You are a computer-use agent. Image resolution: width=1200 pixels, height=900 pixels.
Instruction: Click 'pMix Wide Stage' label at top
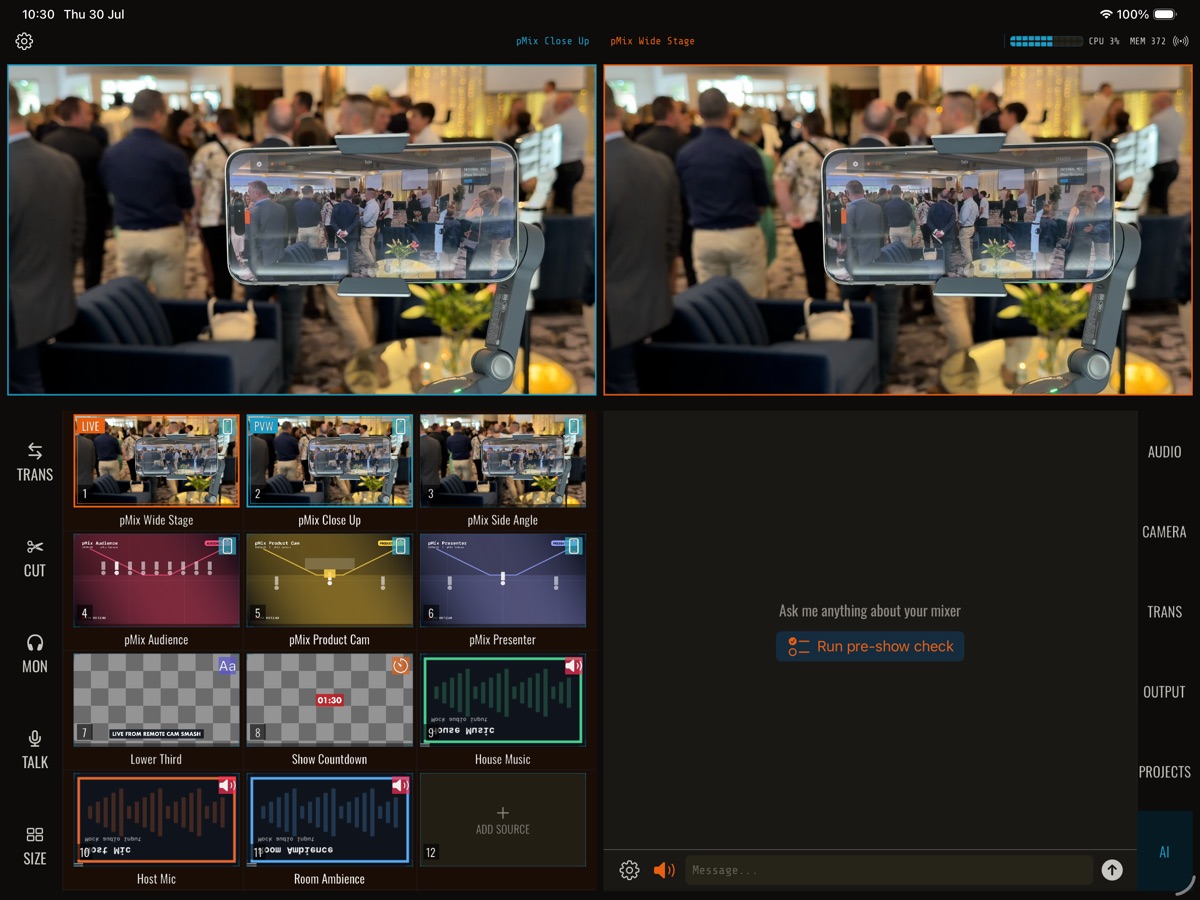tap(652, 41)
